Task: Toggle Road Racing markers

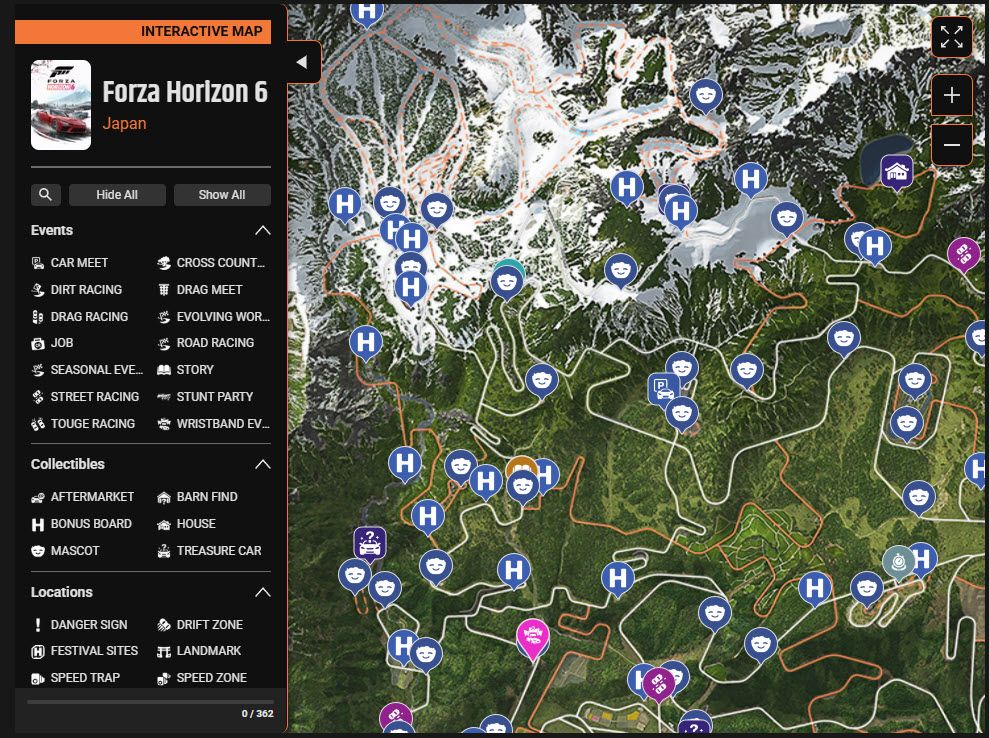Action: point(206,343)
